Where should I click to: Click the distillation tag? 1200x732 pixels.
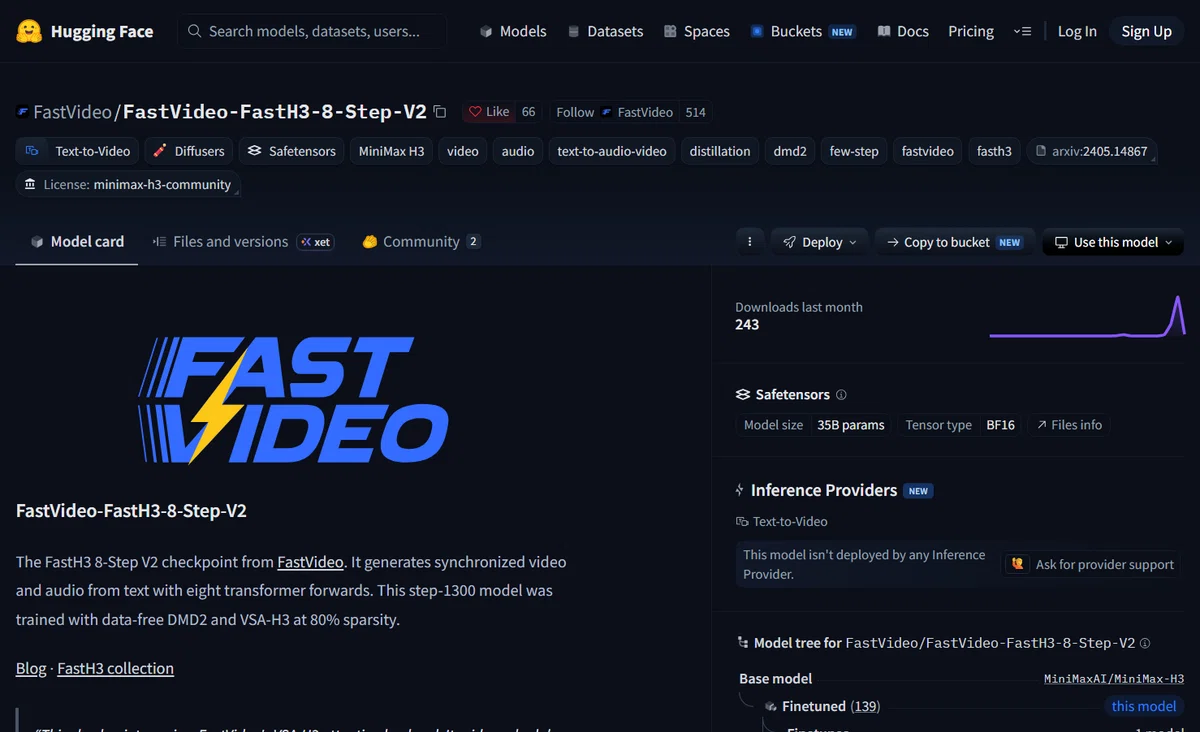(720, 151)
